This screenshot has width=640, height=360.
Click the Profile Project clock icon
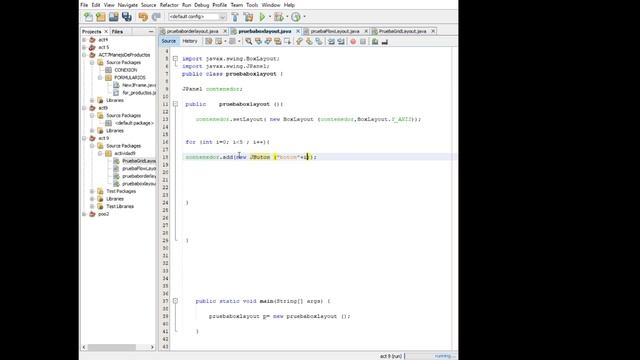click(296, 17)
